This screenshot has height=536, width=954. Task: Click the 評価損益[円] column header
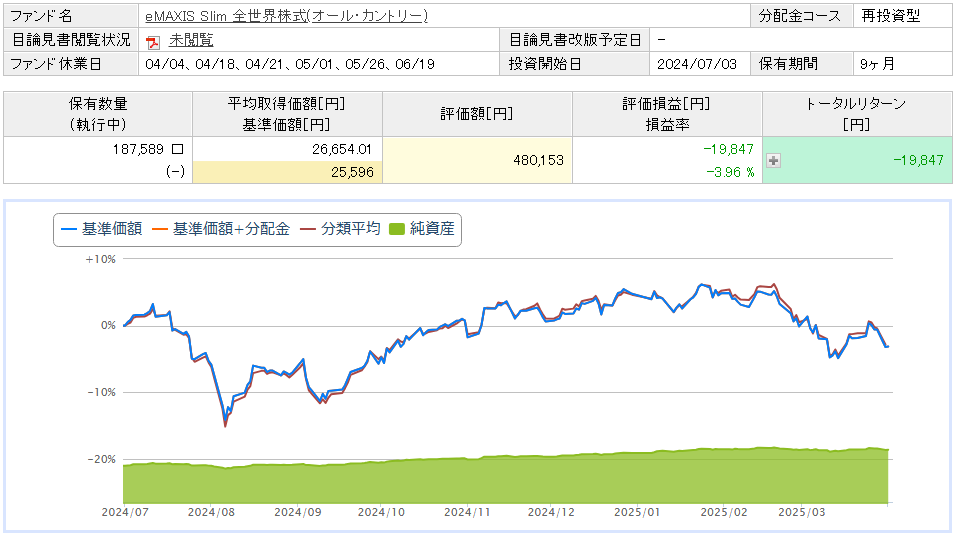(667, 114)
